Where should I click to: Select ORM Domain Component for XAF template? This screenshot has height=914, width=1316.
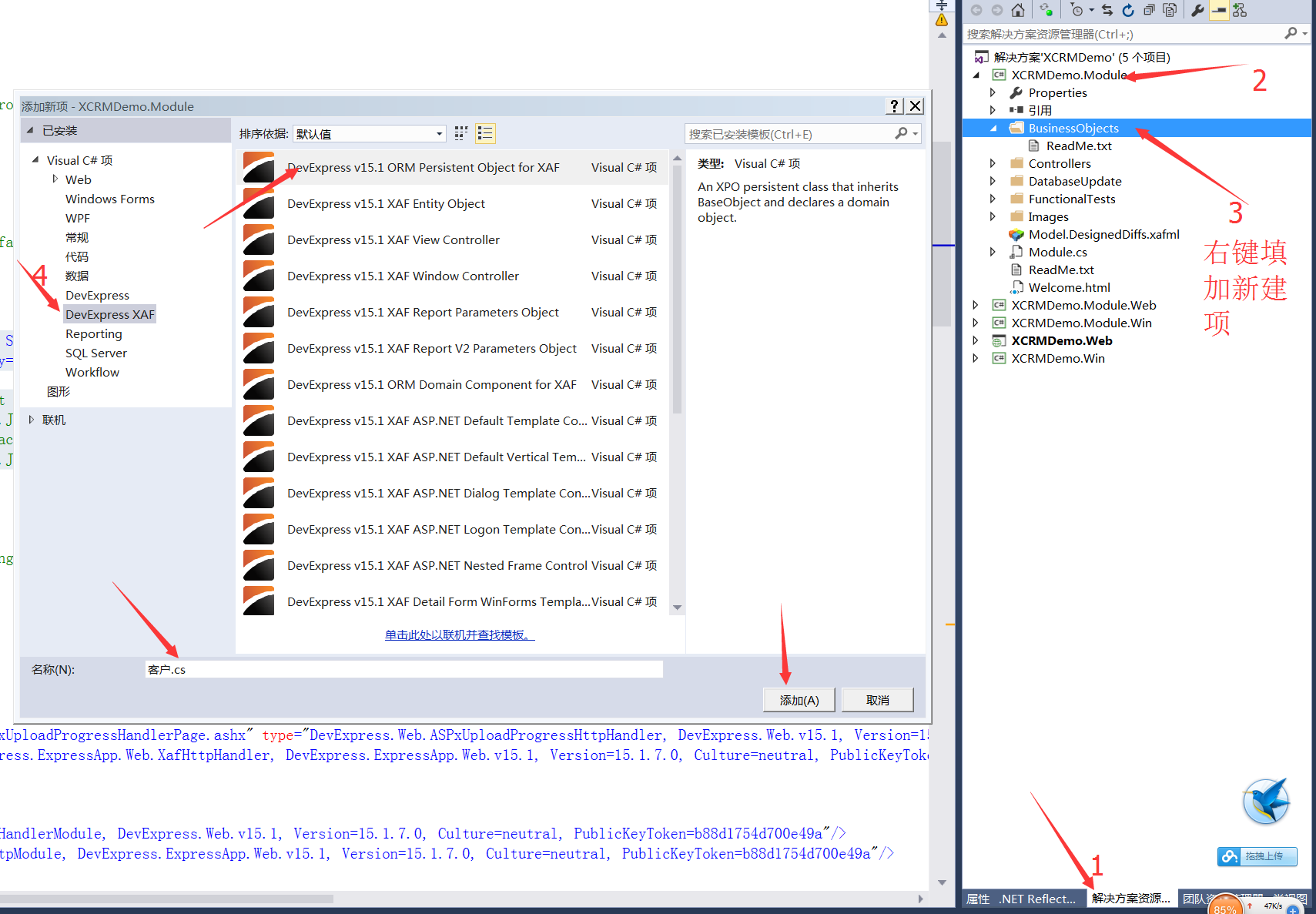(x=453, y=384)
